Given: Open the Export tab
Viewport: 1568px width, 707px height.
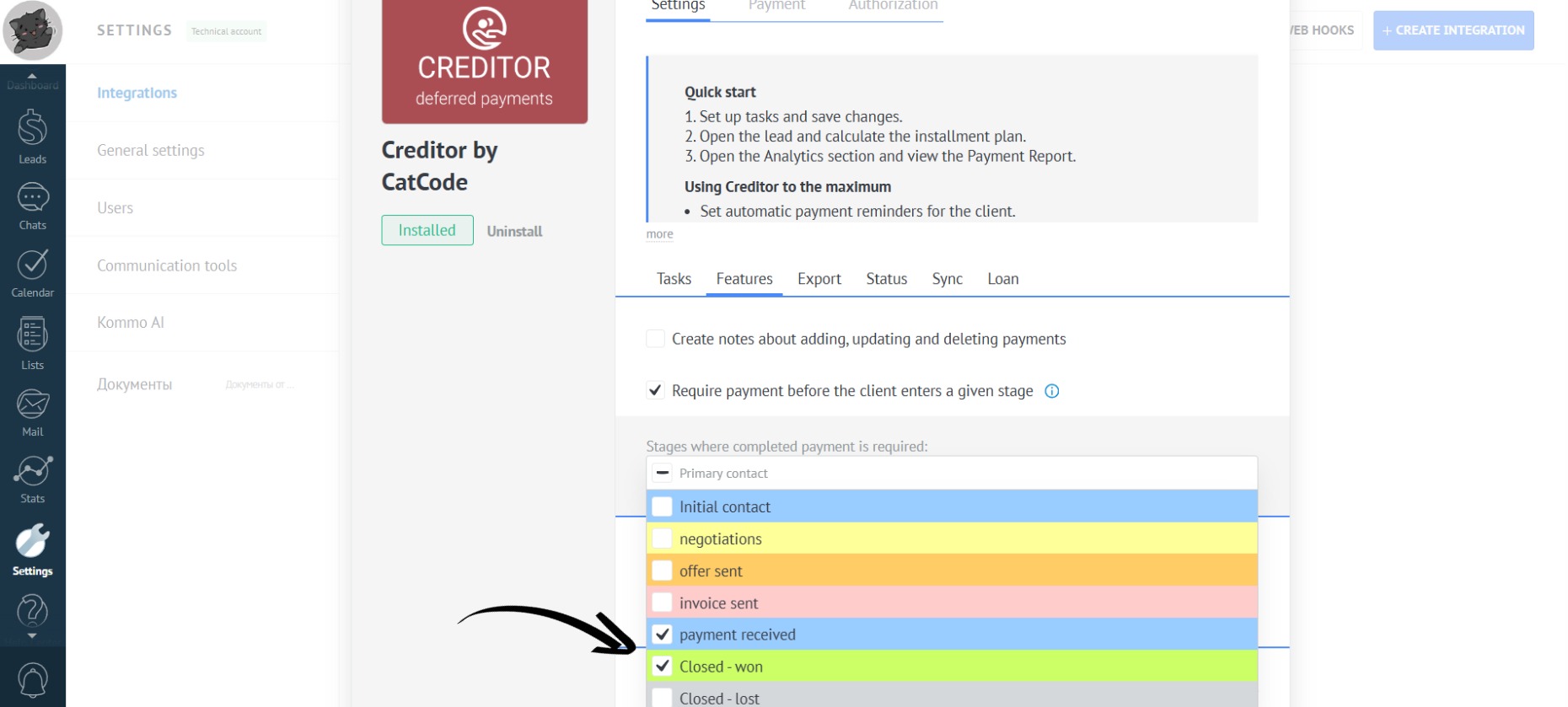Looking at the screenshot, I should point(819,279).
